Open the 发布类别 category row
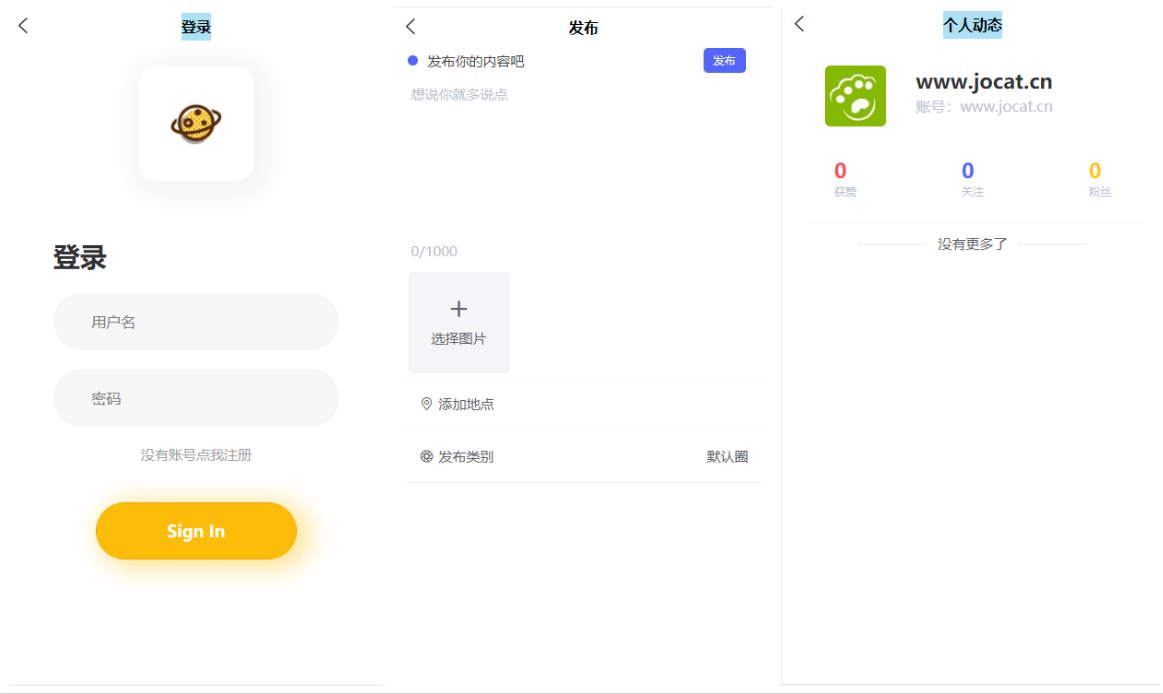Screen dimensions: 1163x694 584,456
